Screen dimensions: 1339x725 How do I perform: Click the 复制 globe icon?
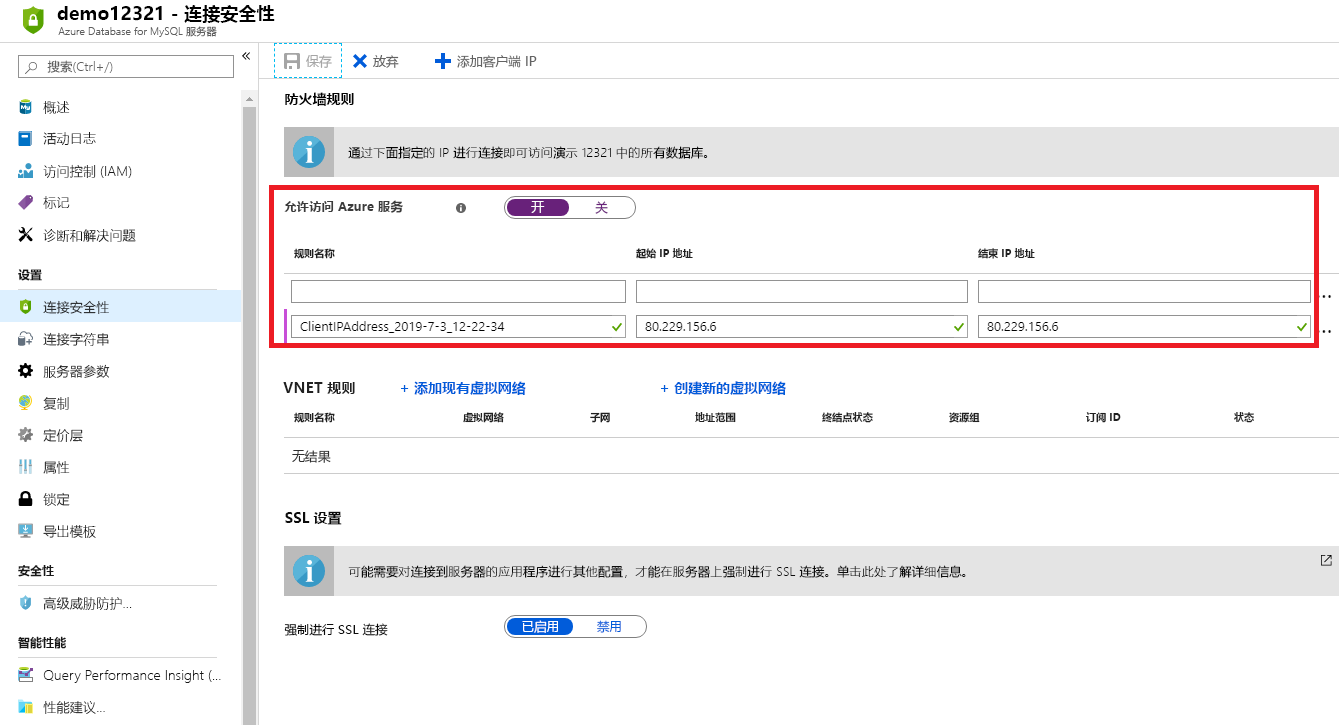tap(25, 403)
